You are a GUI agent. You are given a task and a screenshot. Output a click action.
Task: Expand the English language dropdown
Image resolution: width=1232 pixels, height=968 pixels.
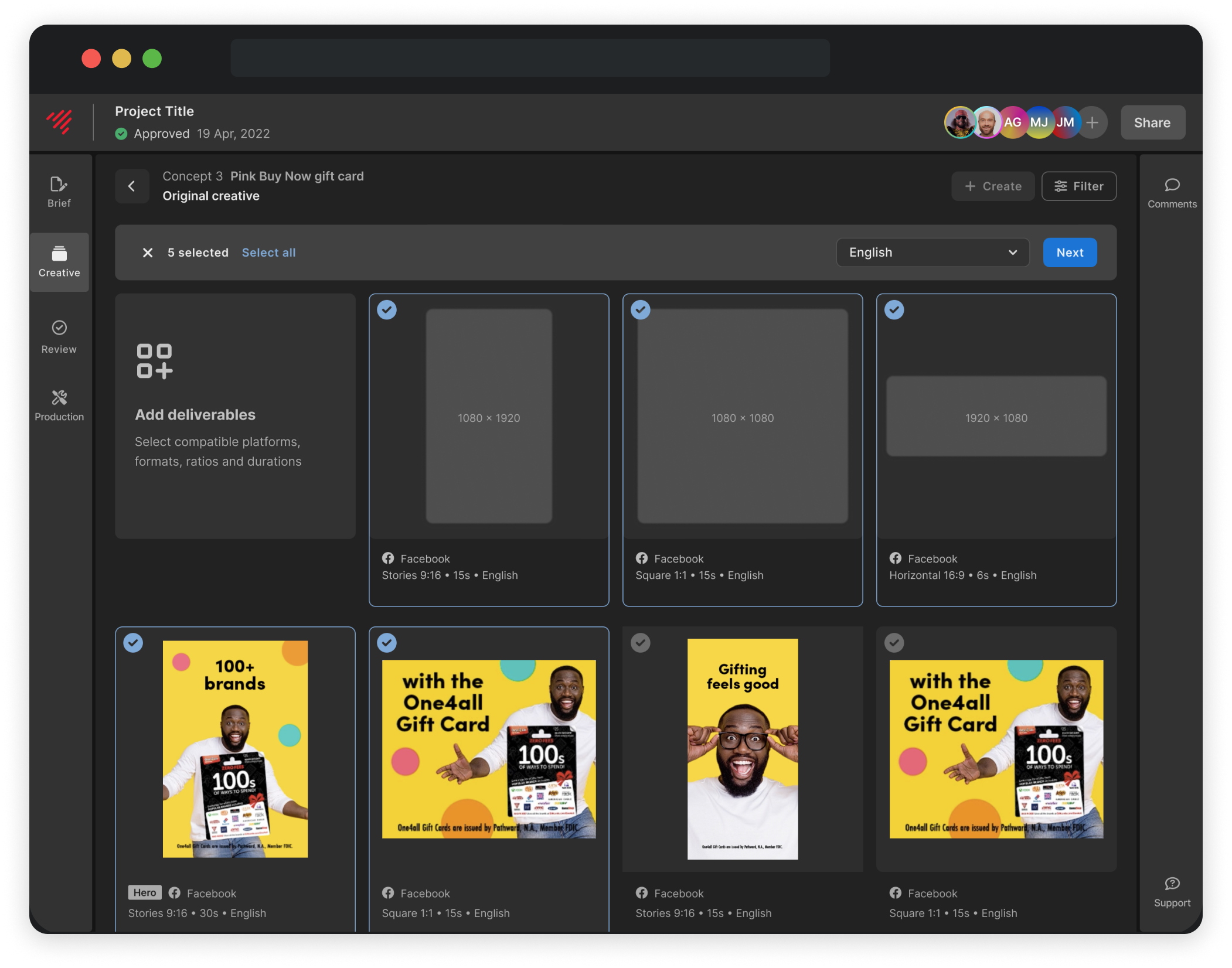click(x=932, y=253)
